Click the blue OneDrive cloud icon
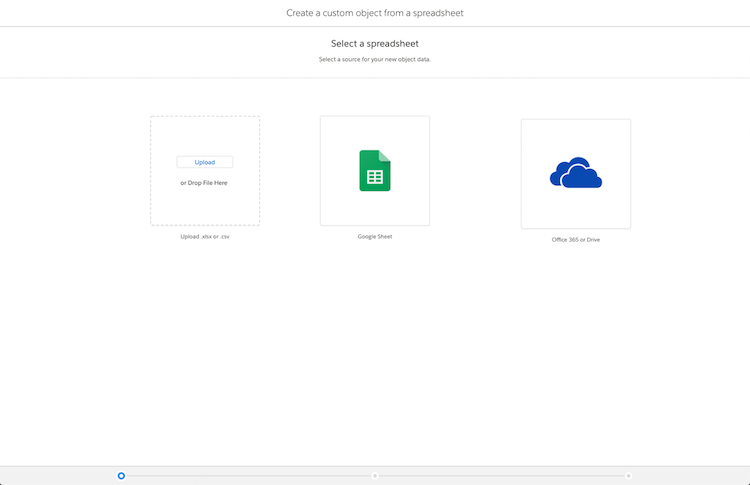The width and height of the screenshot is (750, 485). point(575,173)
